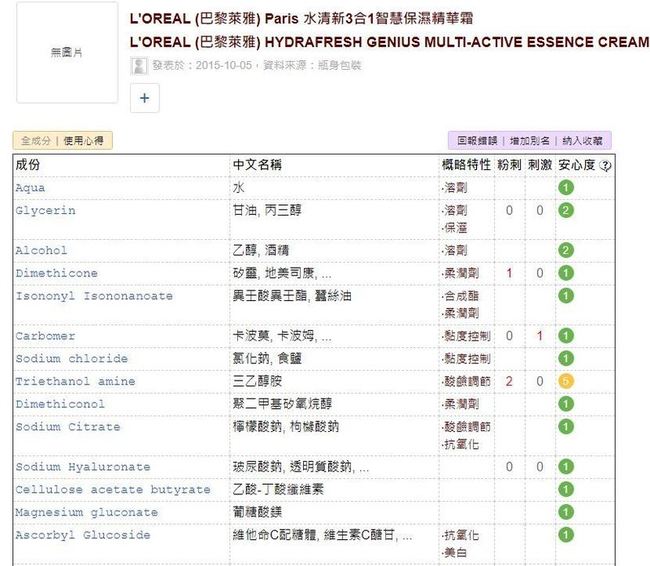The image size is (650, 566).
Task: Click the 粉刺 column header
Action: point(509,165)
